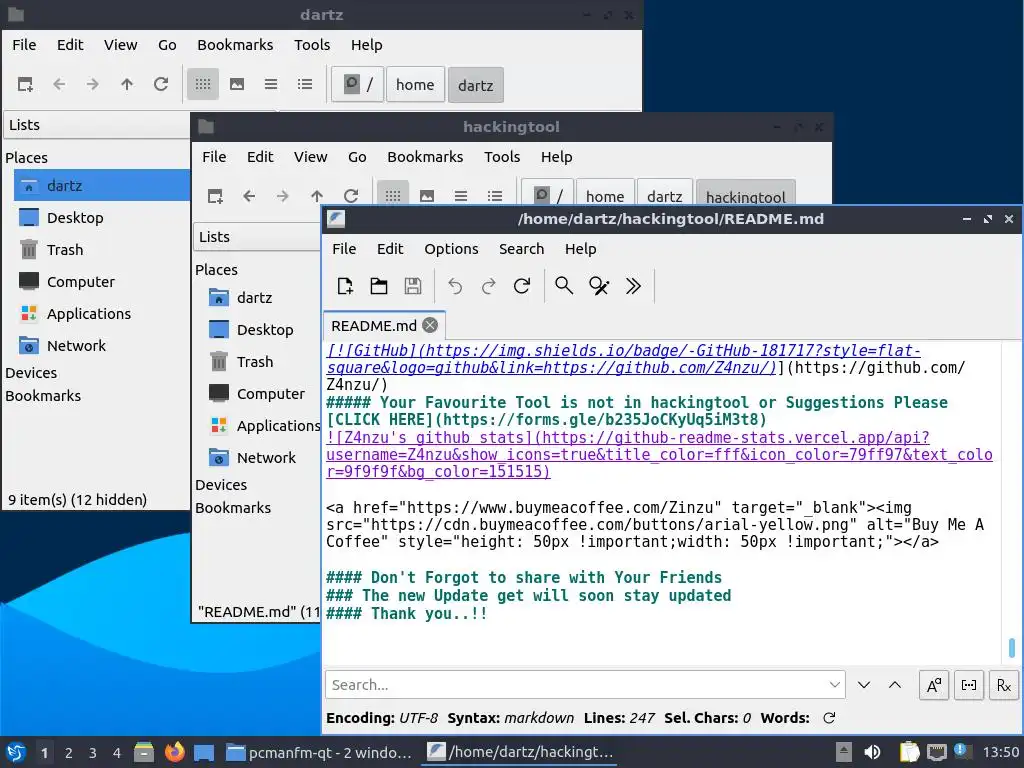Go forward in dartz window
1024x768 pixels.
point(93,84)
